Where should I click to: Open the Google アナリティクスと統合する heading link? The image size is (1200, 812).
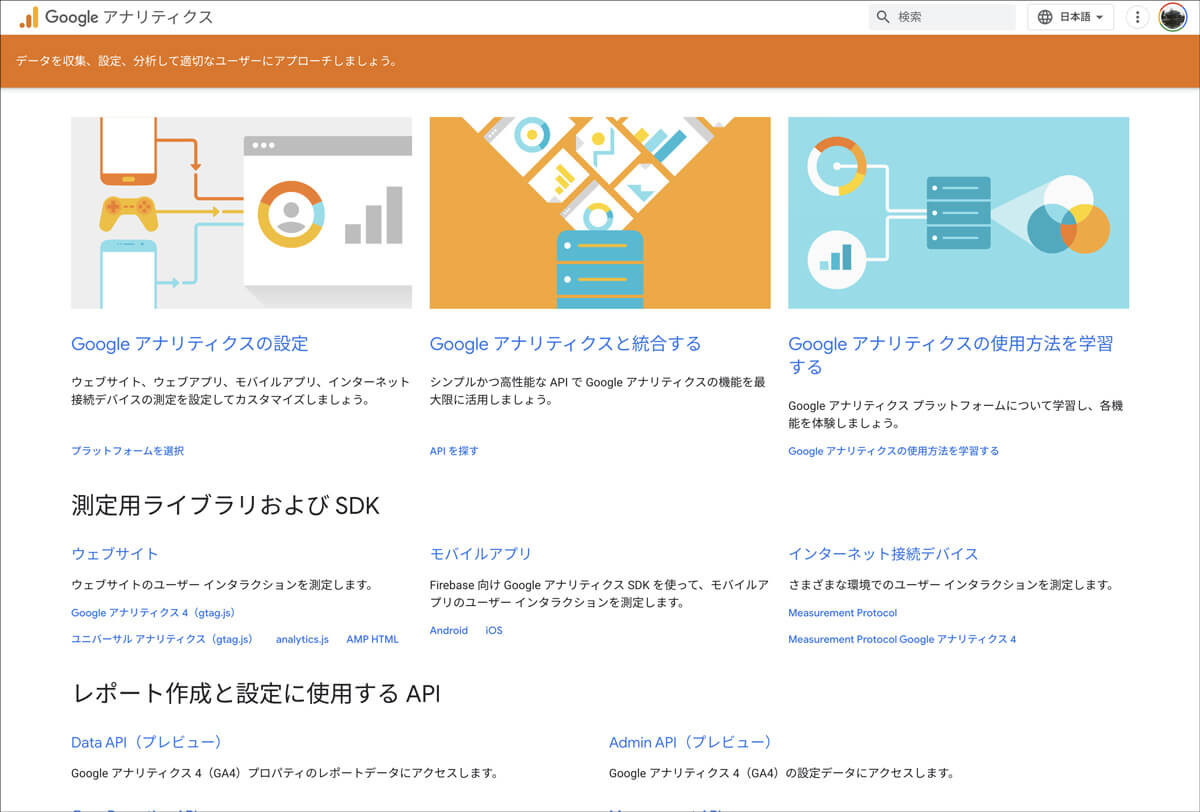point(566,344)
